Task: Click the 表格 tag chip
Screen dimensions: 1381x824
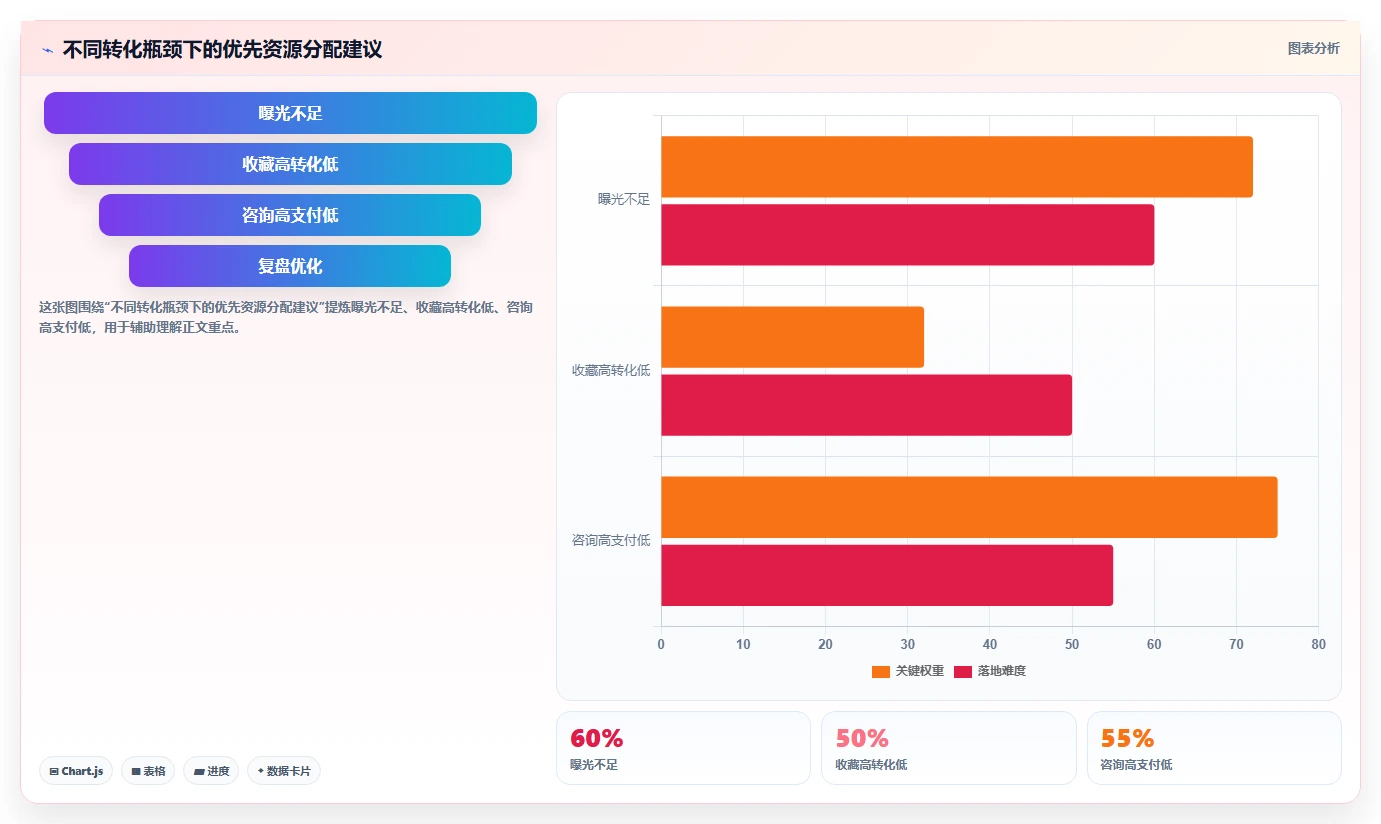Action: [x=148, y=771]
